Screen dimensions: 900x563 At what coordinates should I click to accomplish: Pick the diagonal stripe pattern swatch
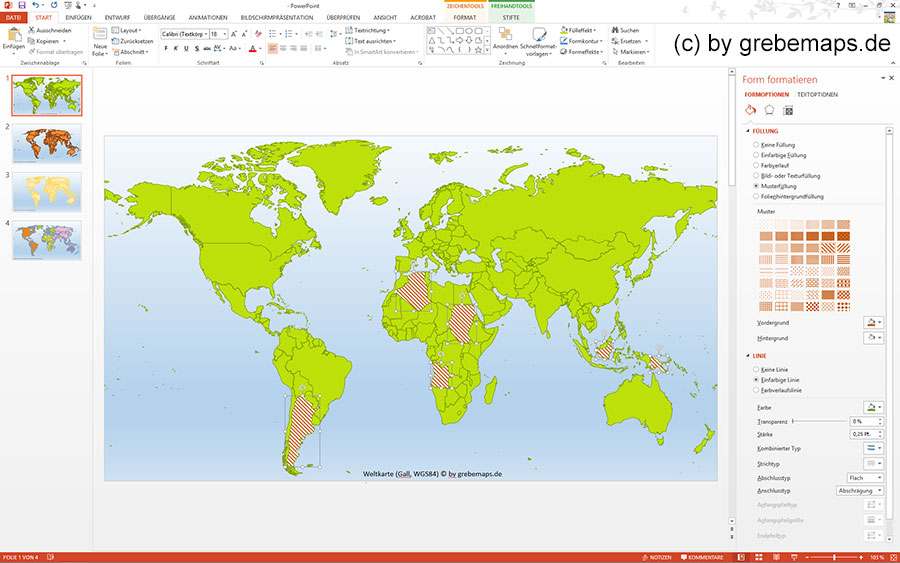(828, 248)
